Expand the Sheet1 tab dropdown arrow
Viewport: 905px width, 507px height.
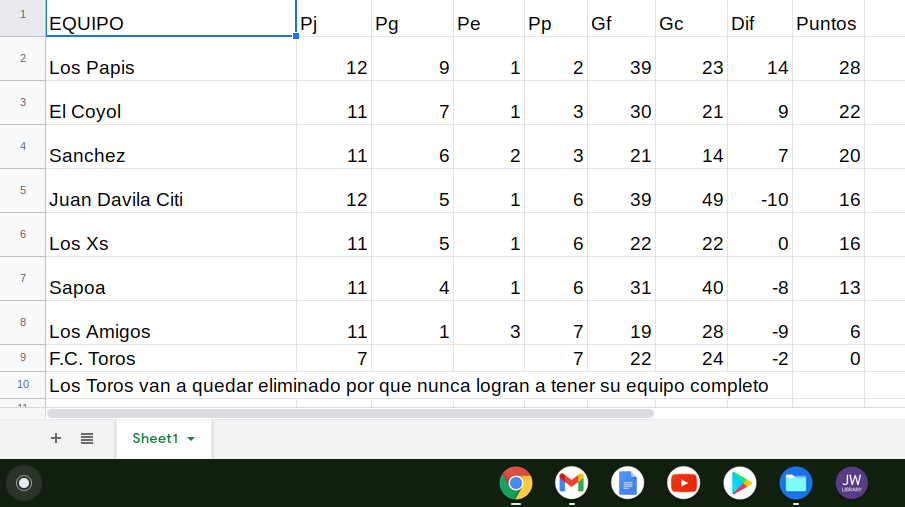coord(191,439)
